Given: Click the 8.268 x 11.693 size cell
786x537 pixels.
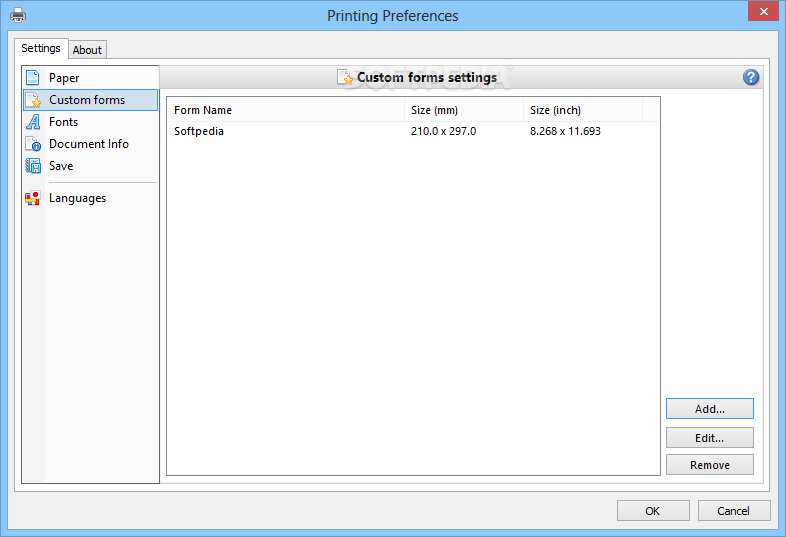Looking at the screenshot, I should tap(565, 131).
